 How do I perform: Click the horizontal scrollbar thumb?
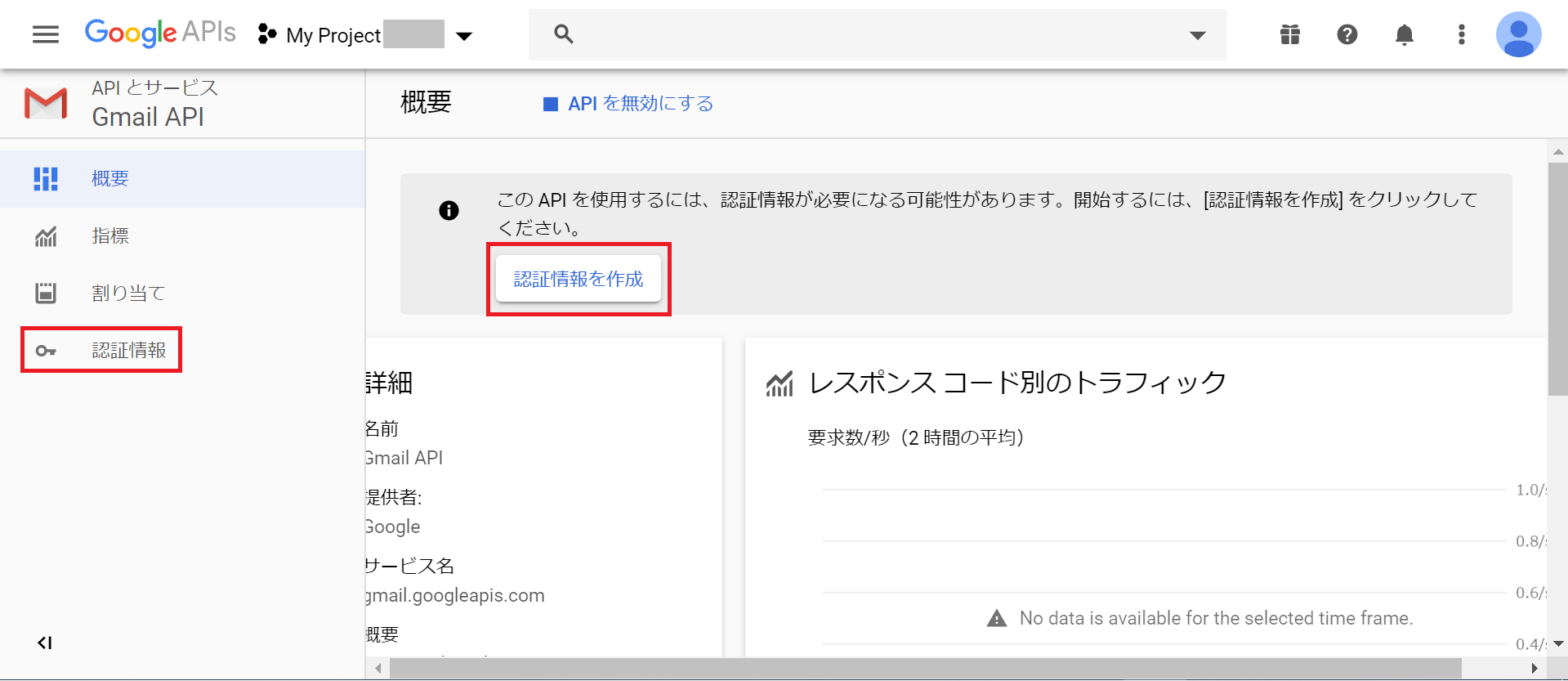pos(925,669)
